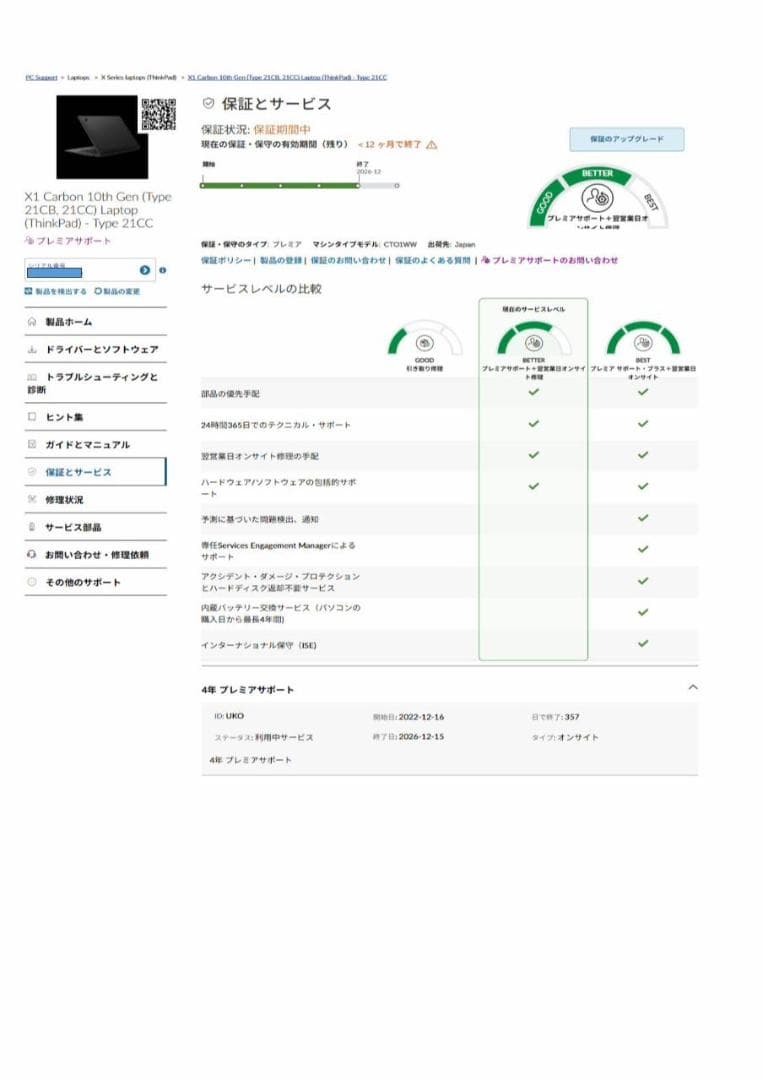Open その他のサポート in sidebar

coord(96,582)
